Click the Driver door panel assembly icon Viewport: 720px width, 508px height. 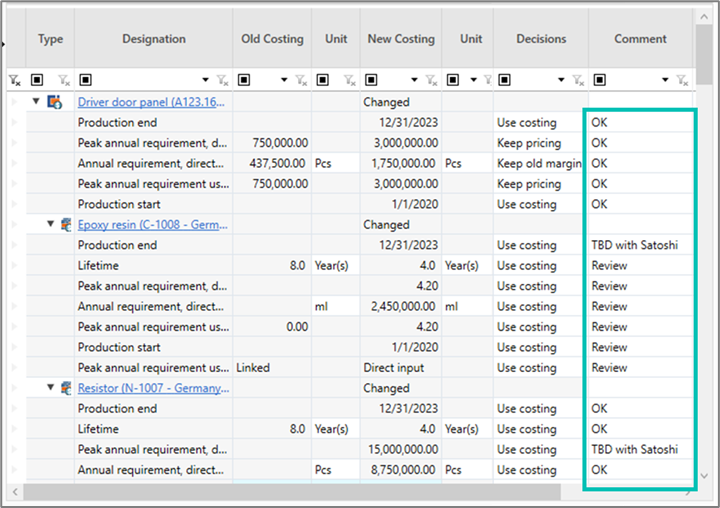55,102
